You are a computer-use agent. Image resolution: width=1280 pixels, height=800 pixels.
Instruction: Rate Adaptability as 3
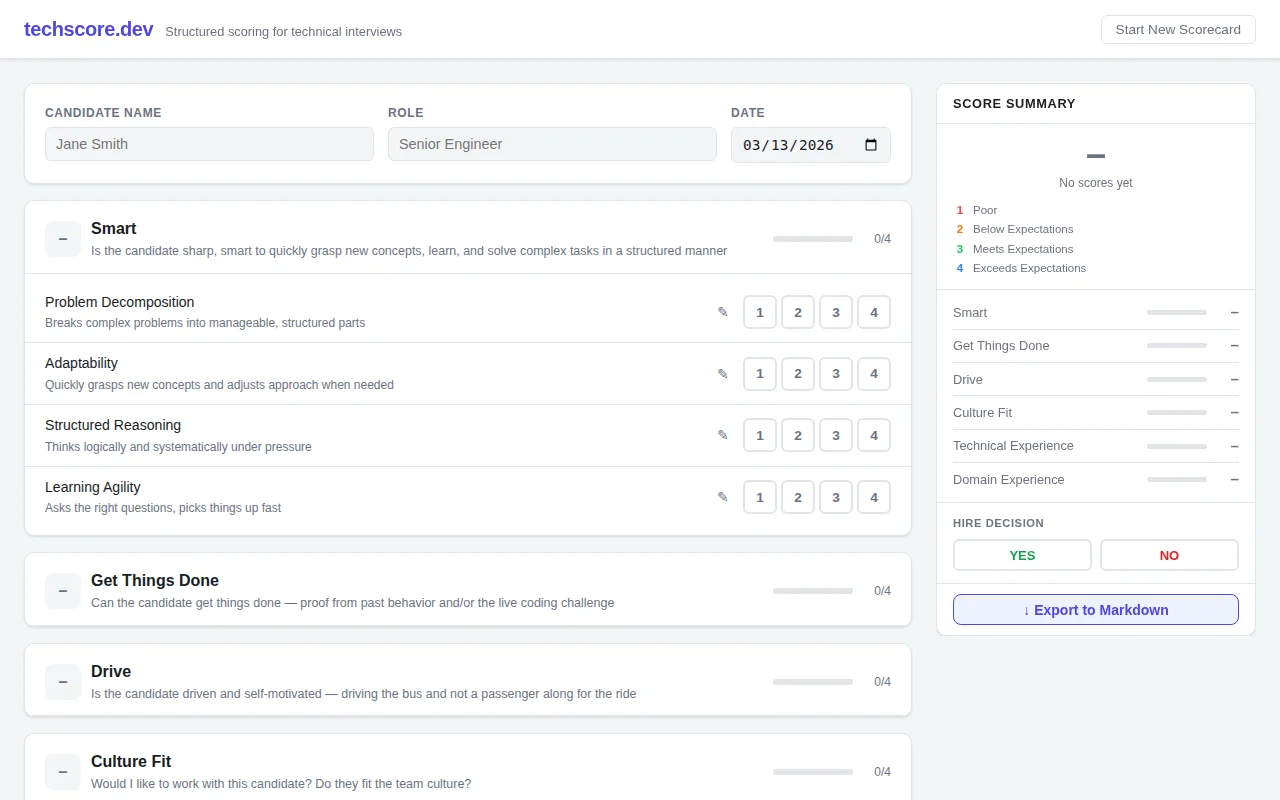[836, 374]
